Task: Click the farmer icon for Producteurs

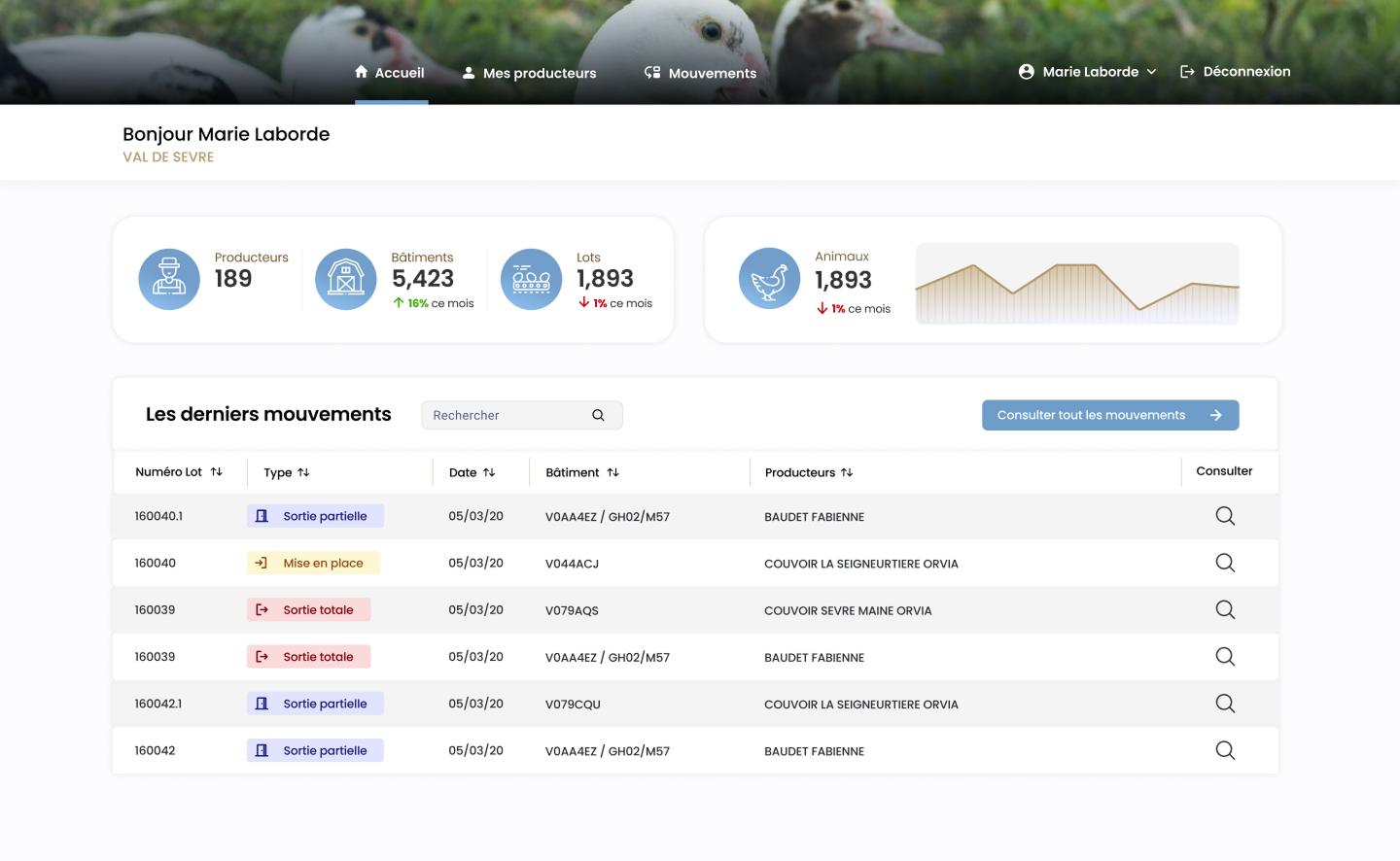Action: [169, 279]
